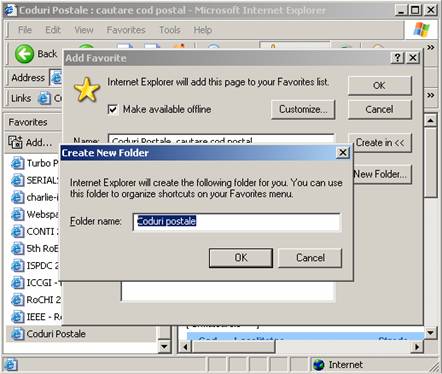Open Customize offline settings
The height and width of the screenshot is (374, 442).
tap(303, 109)
